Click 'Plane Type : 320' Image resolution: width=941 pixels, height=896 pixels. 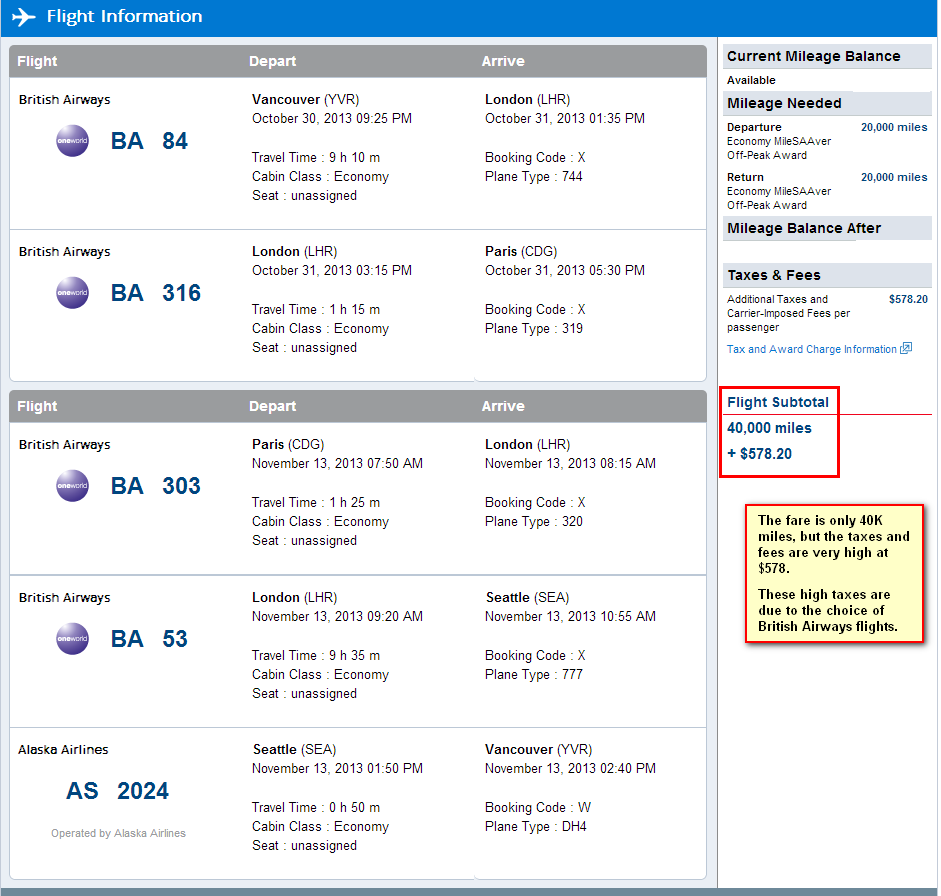coord(534,522)
